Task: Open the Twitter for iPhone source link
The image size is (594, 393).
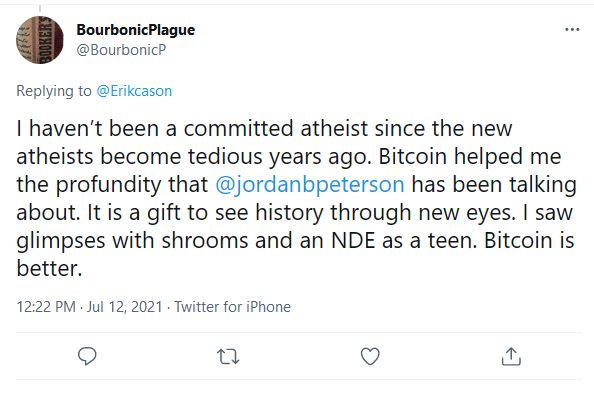Action: pyautogui.click(x=233, y=307)
